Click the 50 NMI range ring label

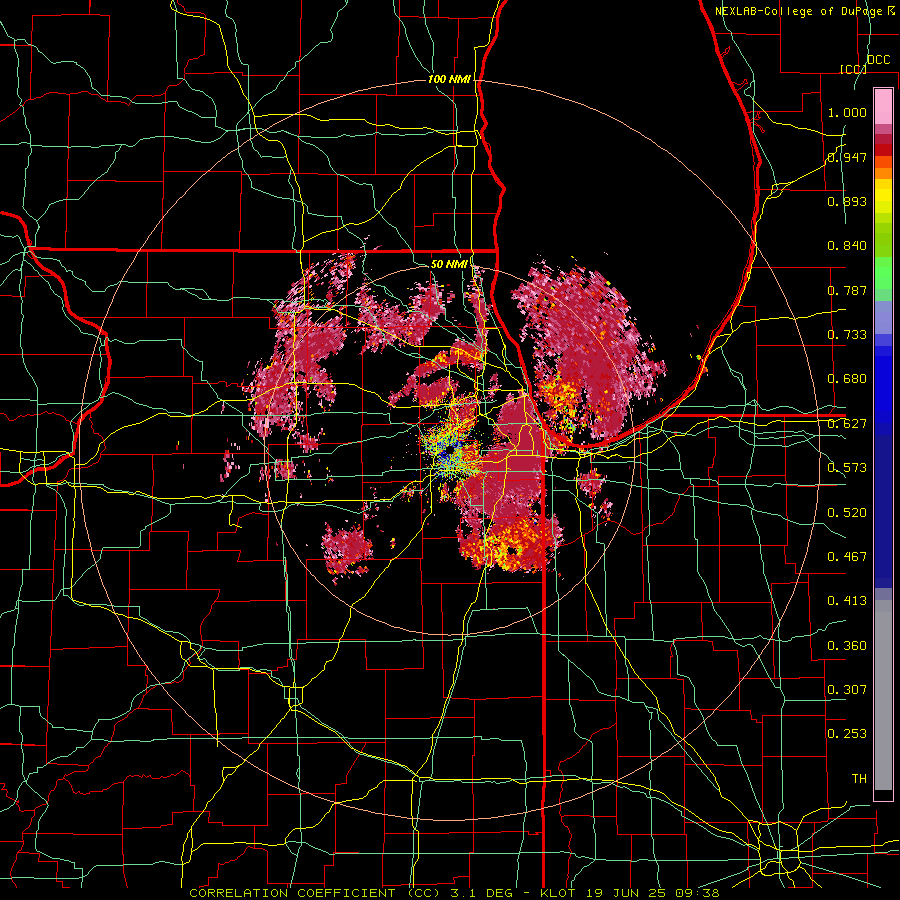pos(449,264)
